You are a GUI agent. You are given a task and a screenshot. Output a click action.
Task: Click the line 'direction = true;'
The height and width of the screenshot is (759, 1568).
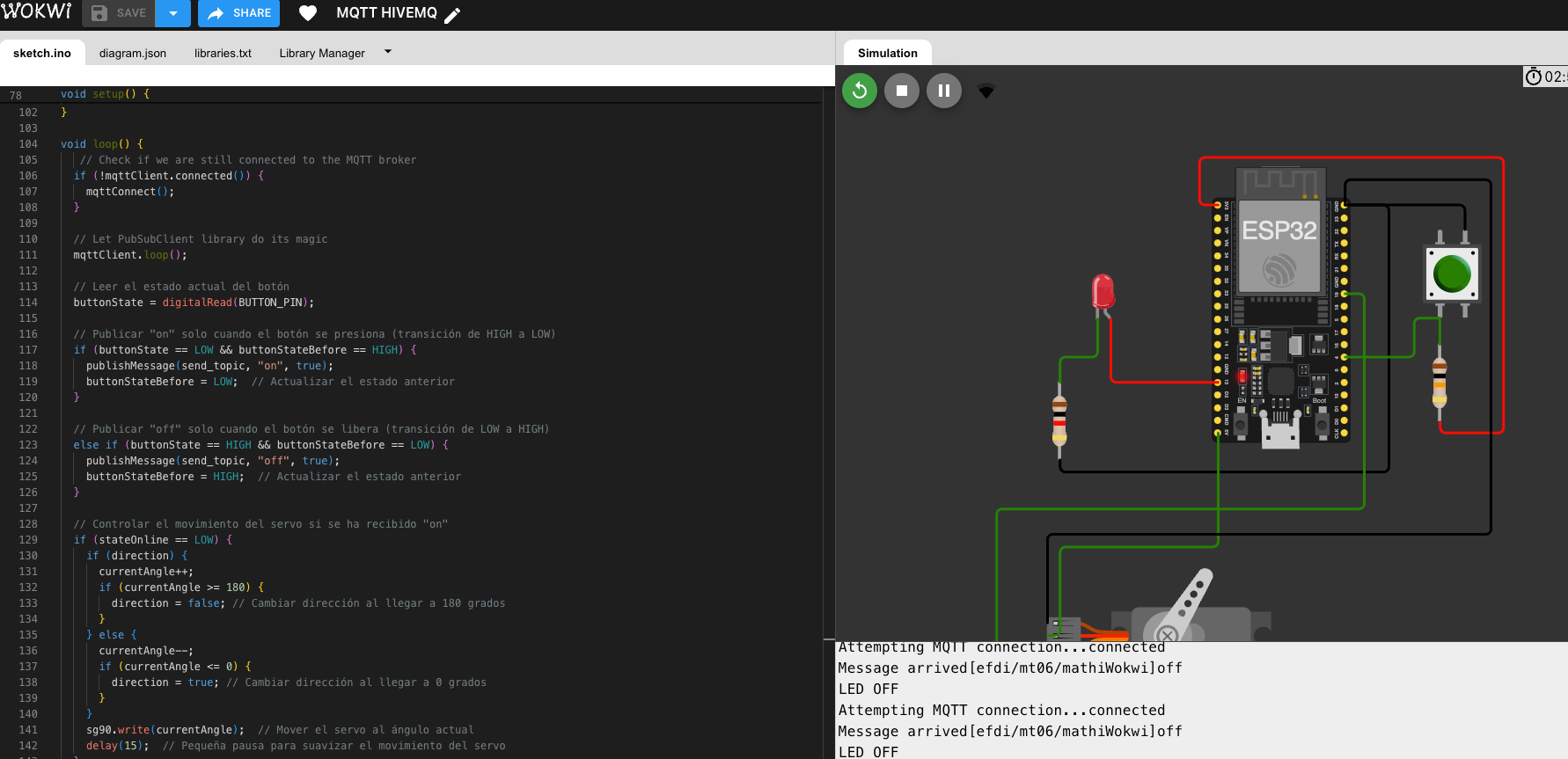165,682
